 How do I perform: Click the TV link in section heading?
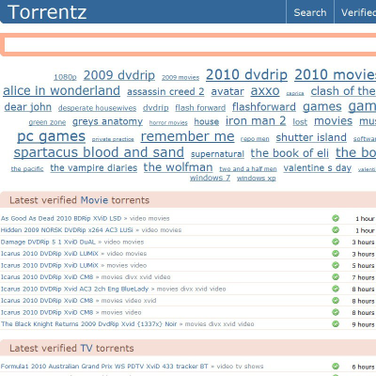[86, 348]
